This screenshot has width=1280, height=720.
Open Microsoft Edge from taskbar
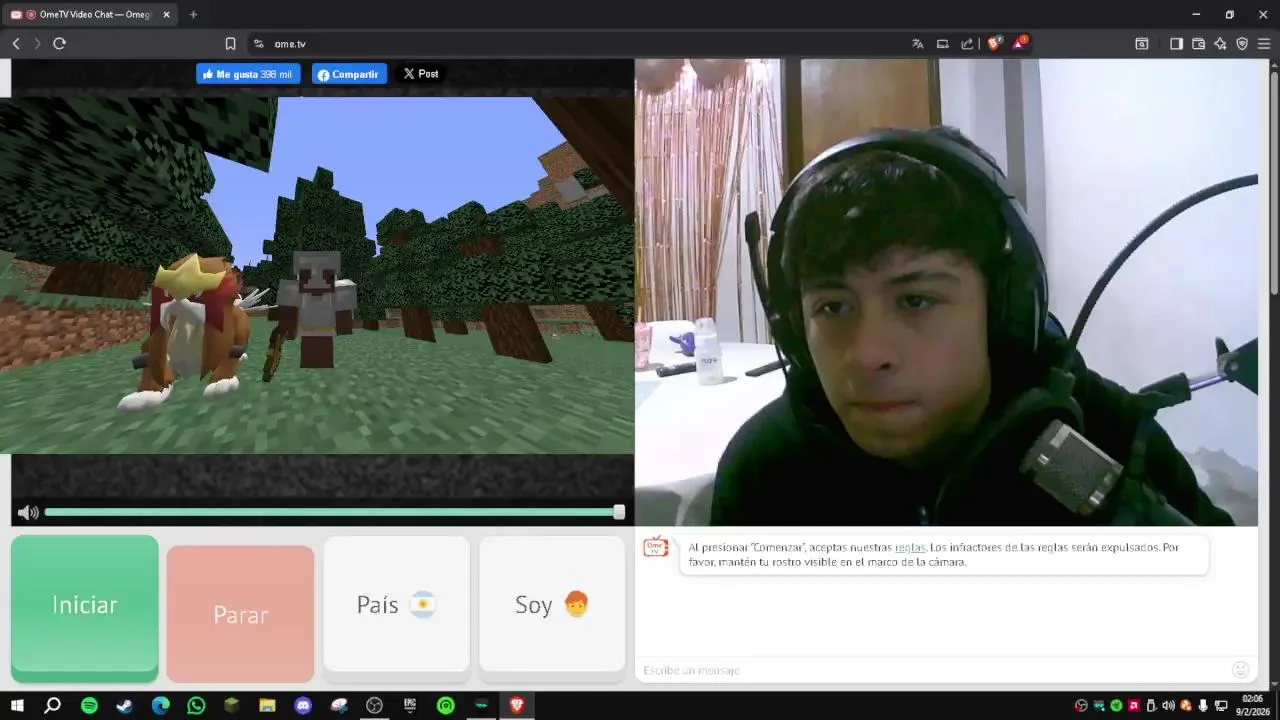[160, 706]
